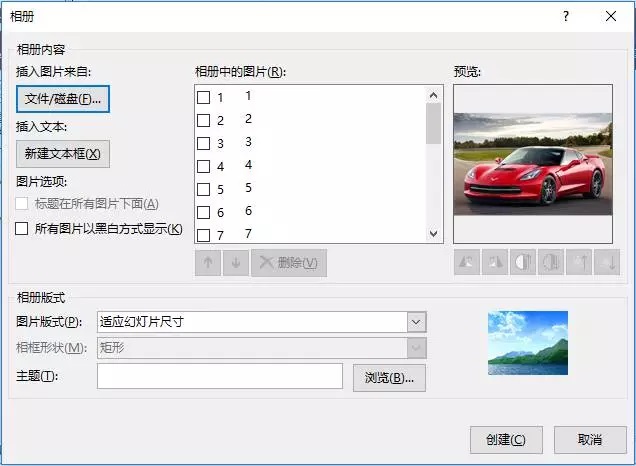Click the landscape layout preview thumbnail

[x=528, y=343]
